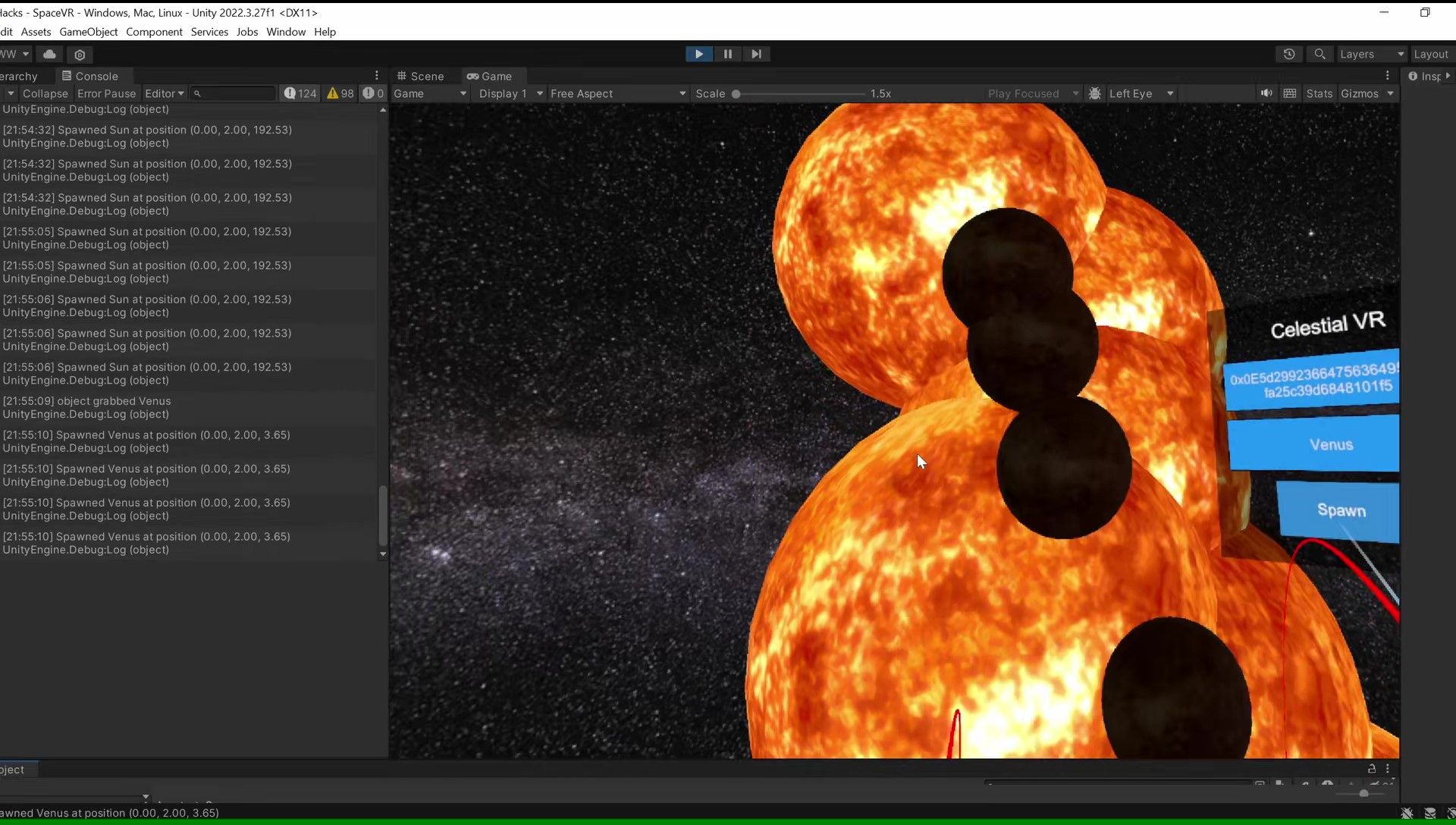Image resolution: width=1456 pixels, height=825 pixels.
Task: Select the Game tab
Action: tap(489, 75)
